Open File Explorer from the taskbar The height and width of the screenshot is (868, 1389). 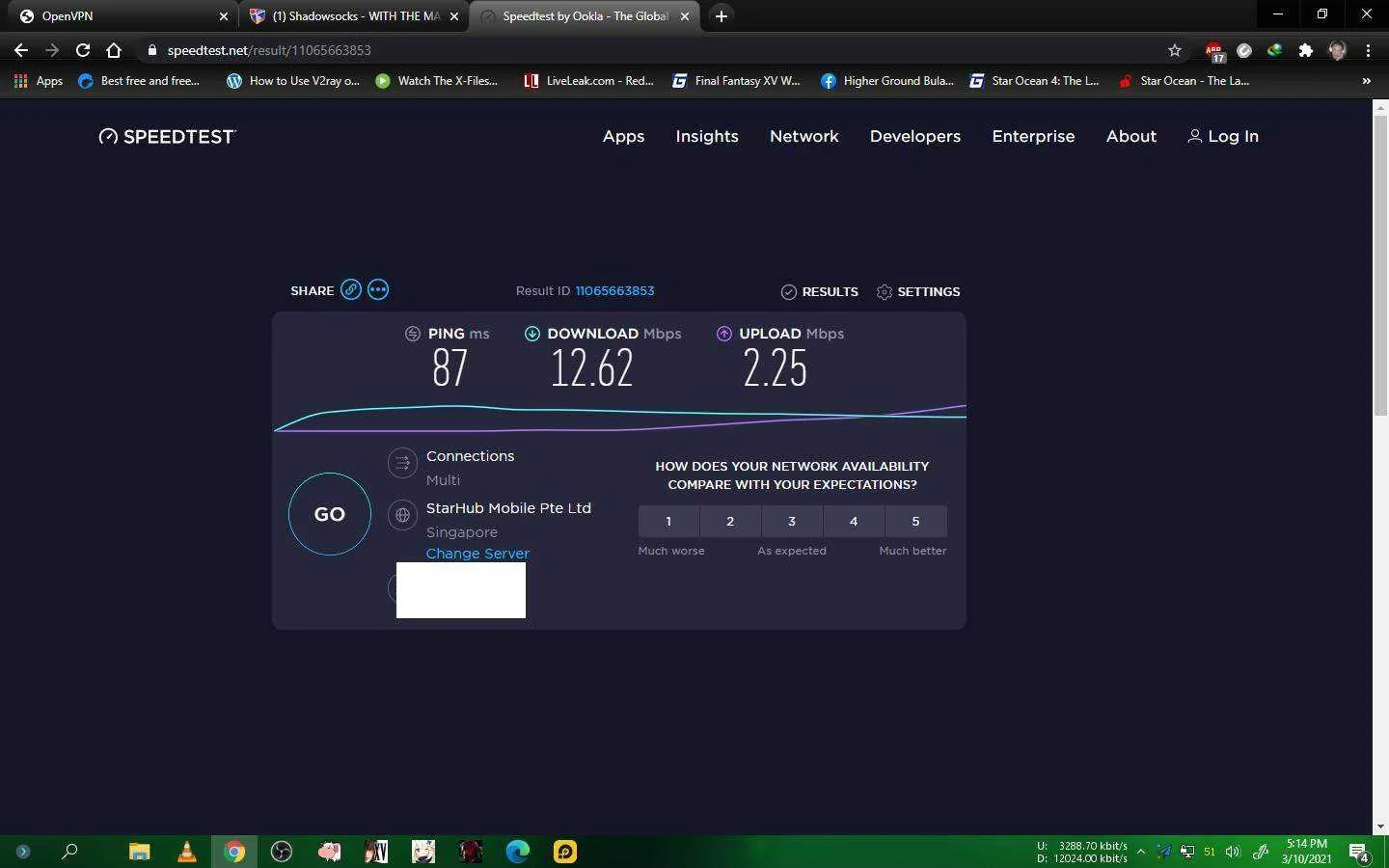click(140, 852)
